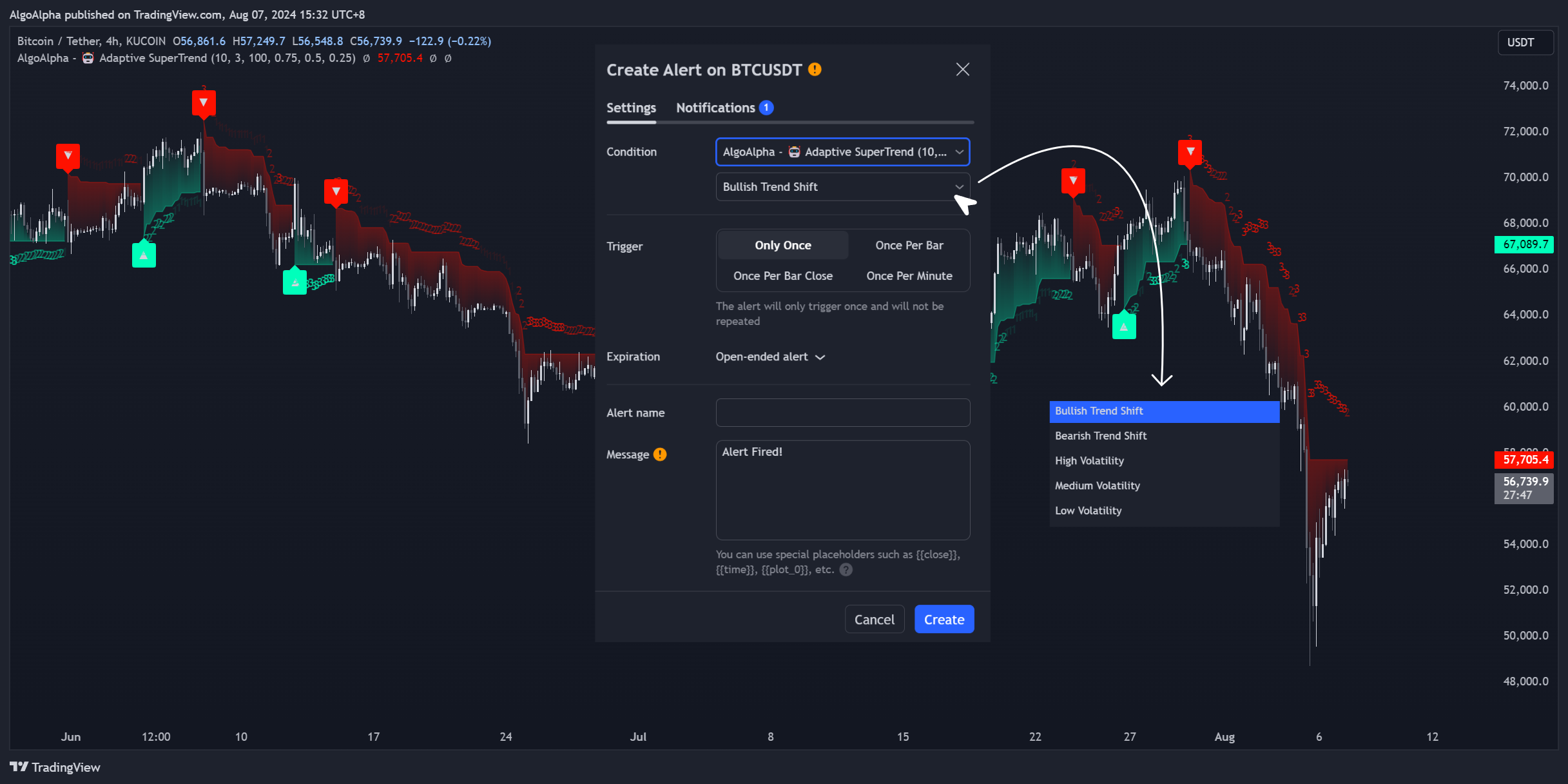Click the Bitcoin / Tether chart title
This screenshot has width=1568, height=784.
pos(91,41)
